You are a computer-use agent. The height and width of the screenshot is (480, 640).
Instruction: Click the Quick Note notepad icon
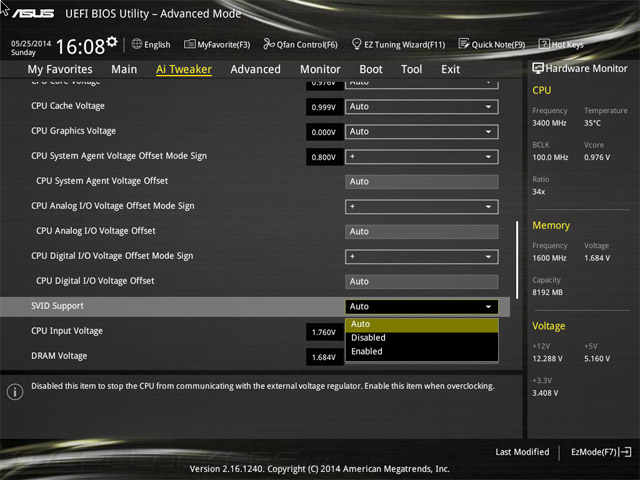[x=464, y=44]
